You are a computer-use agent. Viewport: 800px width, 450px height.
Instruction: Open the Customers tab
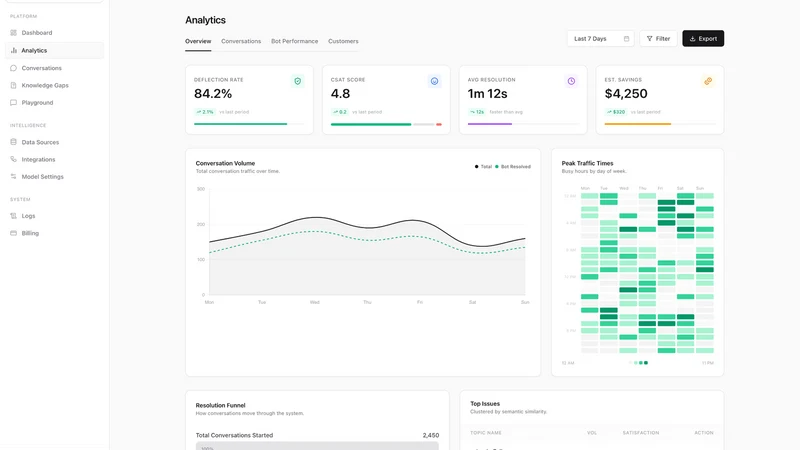click(343, 41)
